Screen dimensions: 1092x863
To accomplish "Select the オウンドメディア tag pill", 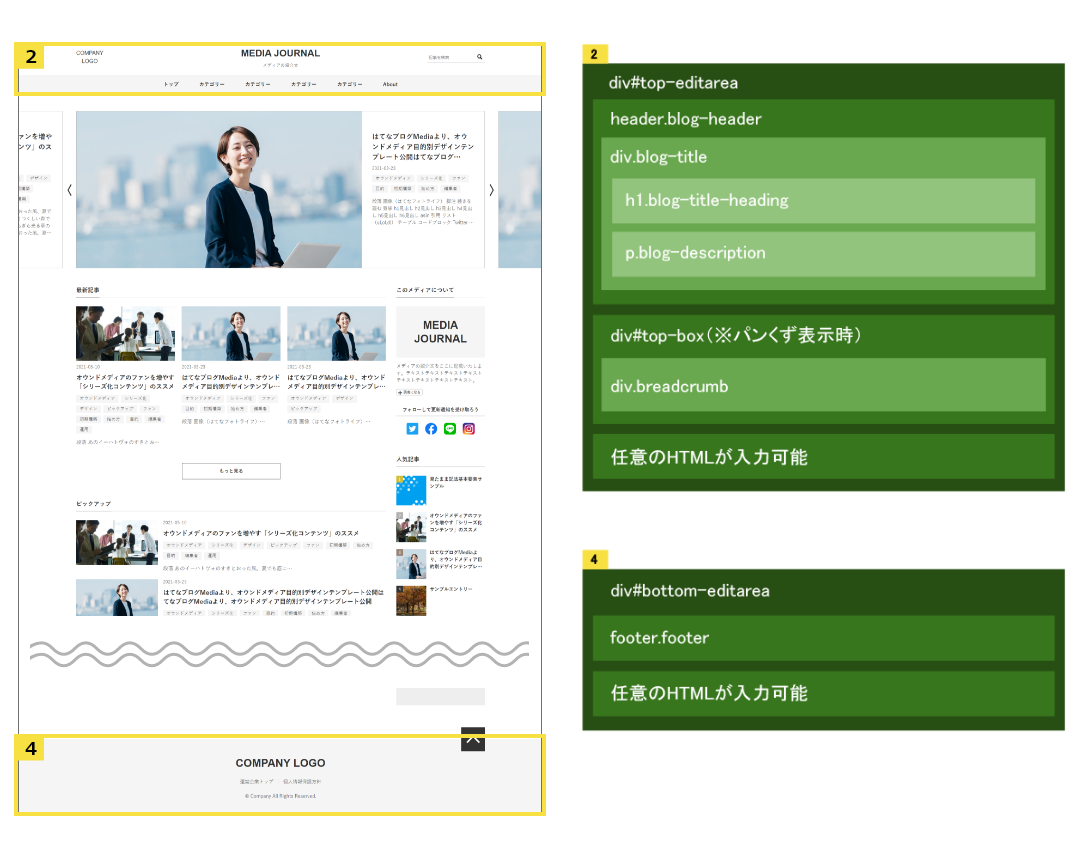I will (x=97, y=398).
